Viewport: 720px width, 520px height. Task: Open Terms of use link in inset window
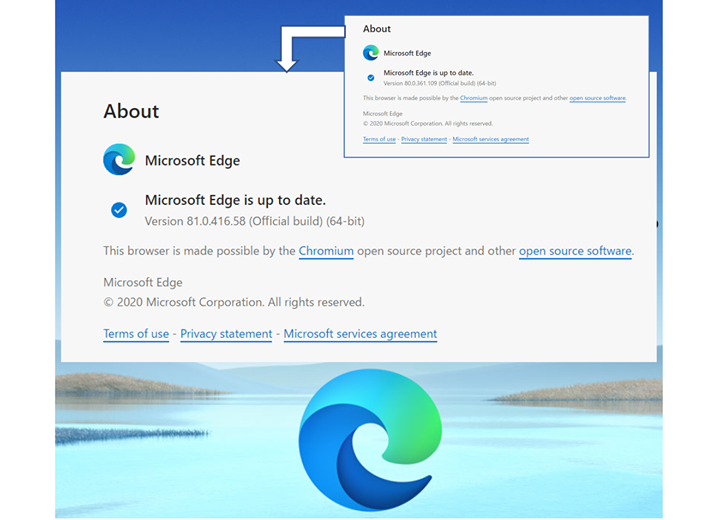tap(379, 139)
